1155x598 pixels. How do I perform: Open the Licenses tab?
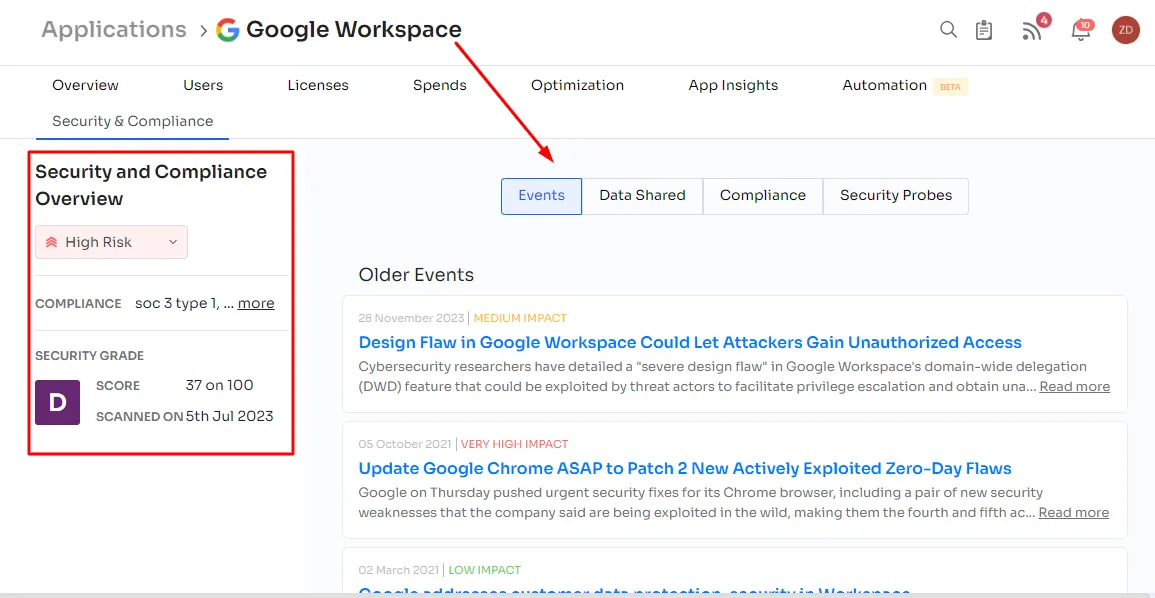tap(318, 85)
